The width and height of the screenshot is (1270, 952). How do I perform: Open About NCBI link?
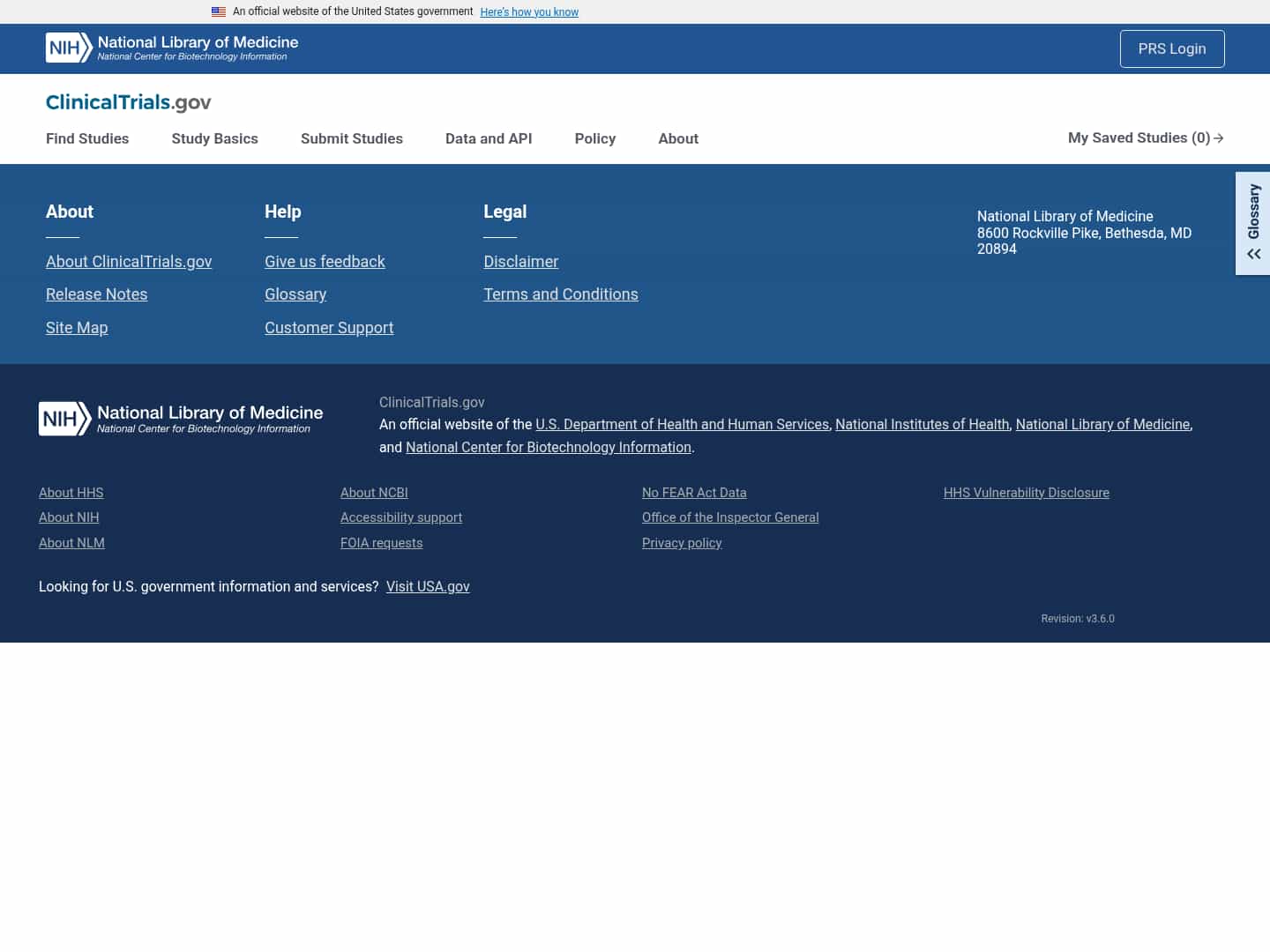tap(374, 493)
